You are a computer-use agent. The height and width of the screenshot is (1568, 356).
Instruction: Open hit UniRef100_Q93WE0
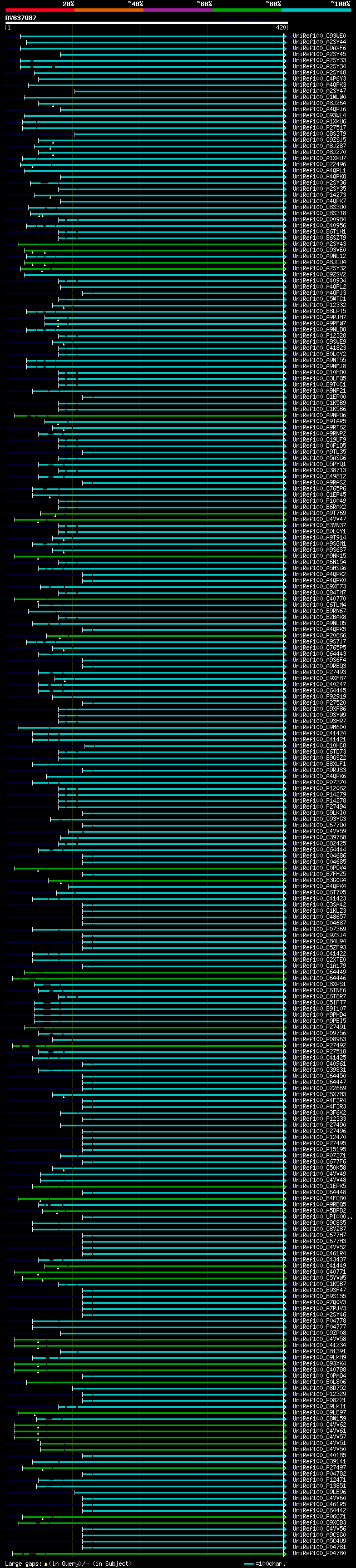click(319, 36)
